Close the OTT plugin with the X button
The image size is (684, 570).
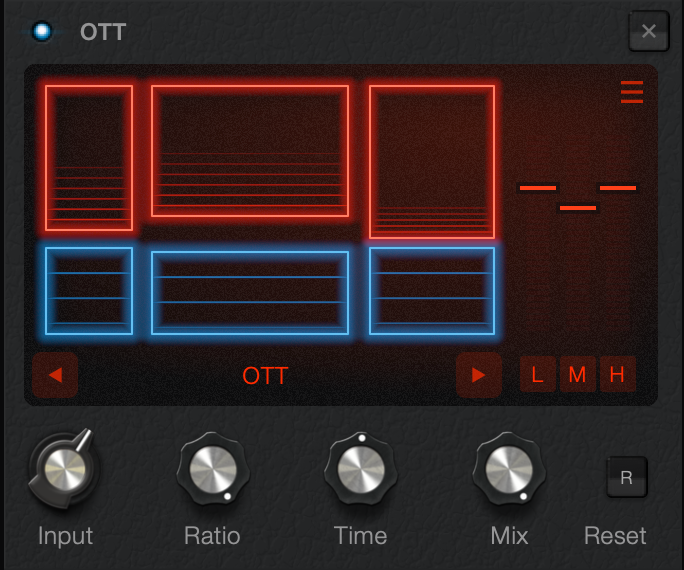(649, 31)
